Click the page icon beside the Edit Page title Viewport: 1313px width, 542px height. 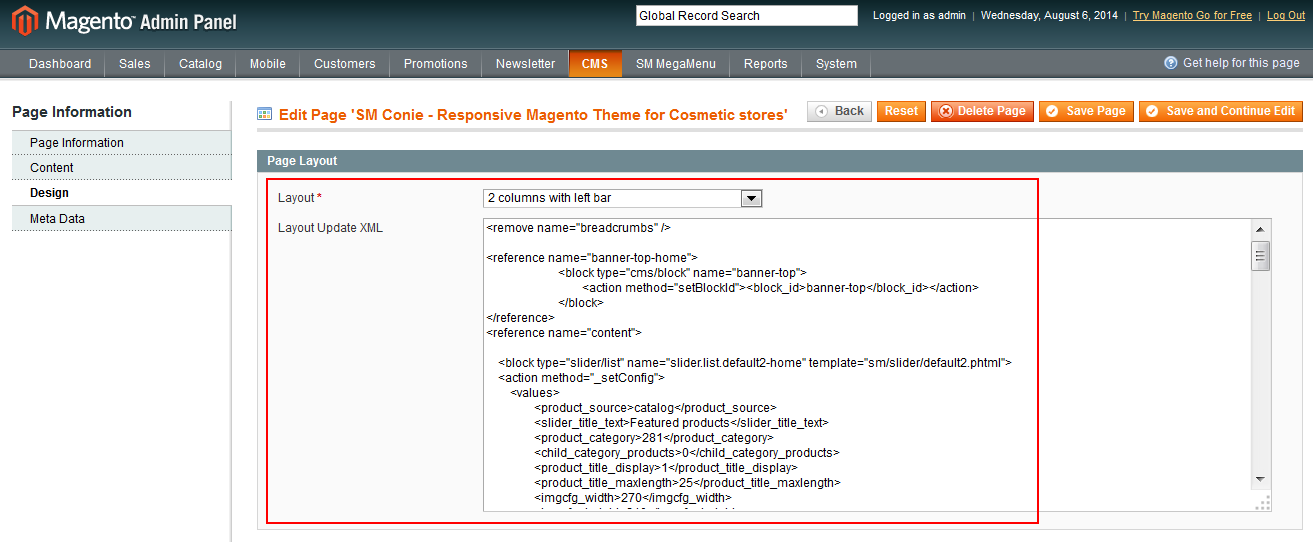coord(265,114)
